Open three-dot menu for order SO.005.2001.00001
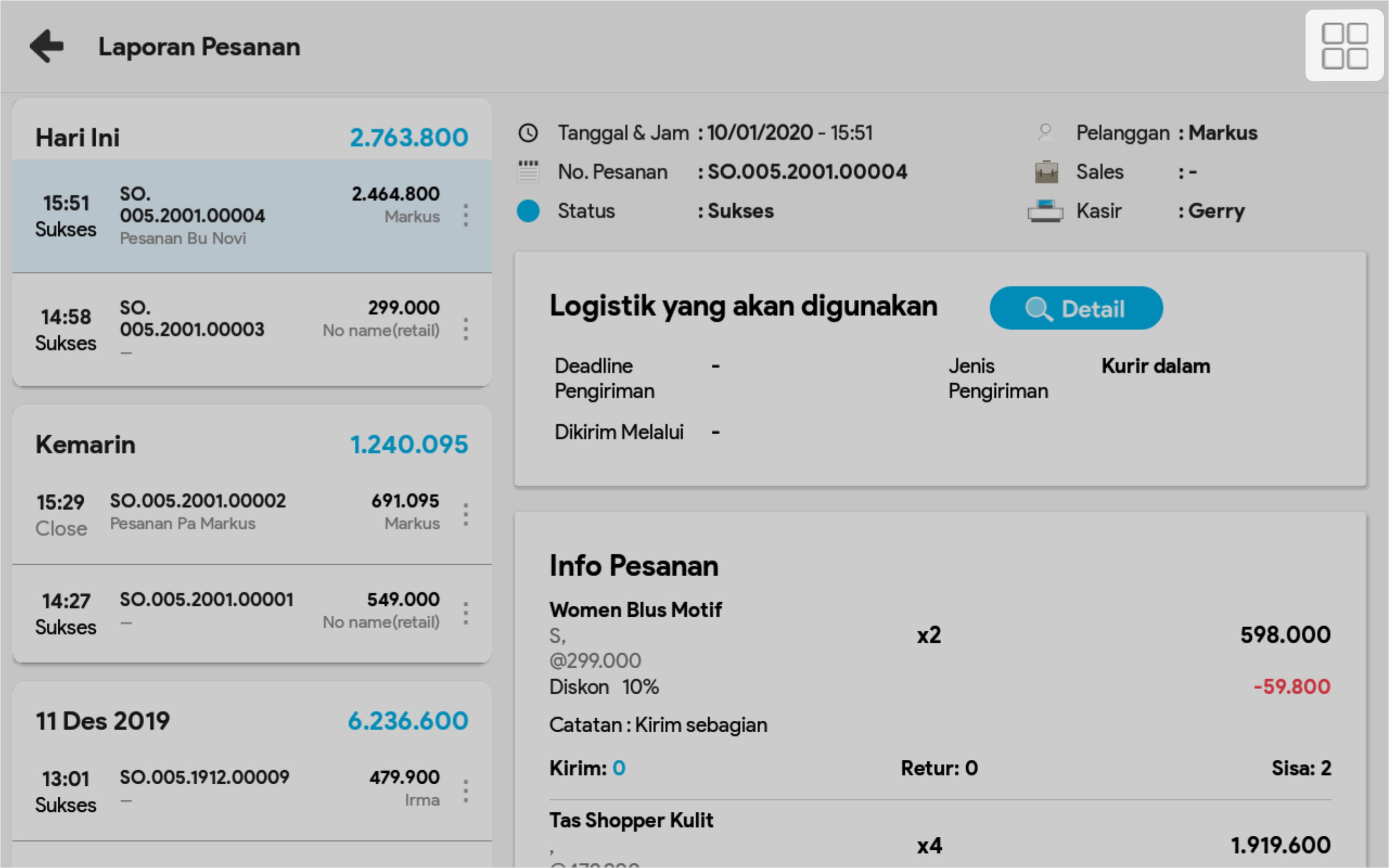The height and width of the screenshot is (868, 1389). click(465, 613)
